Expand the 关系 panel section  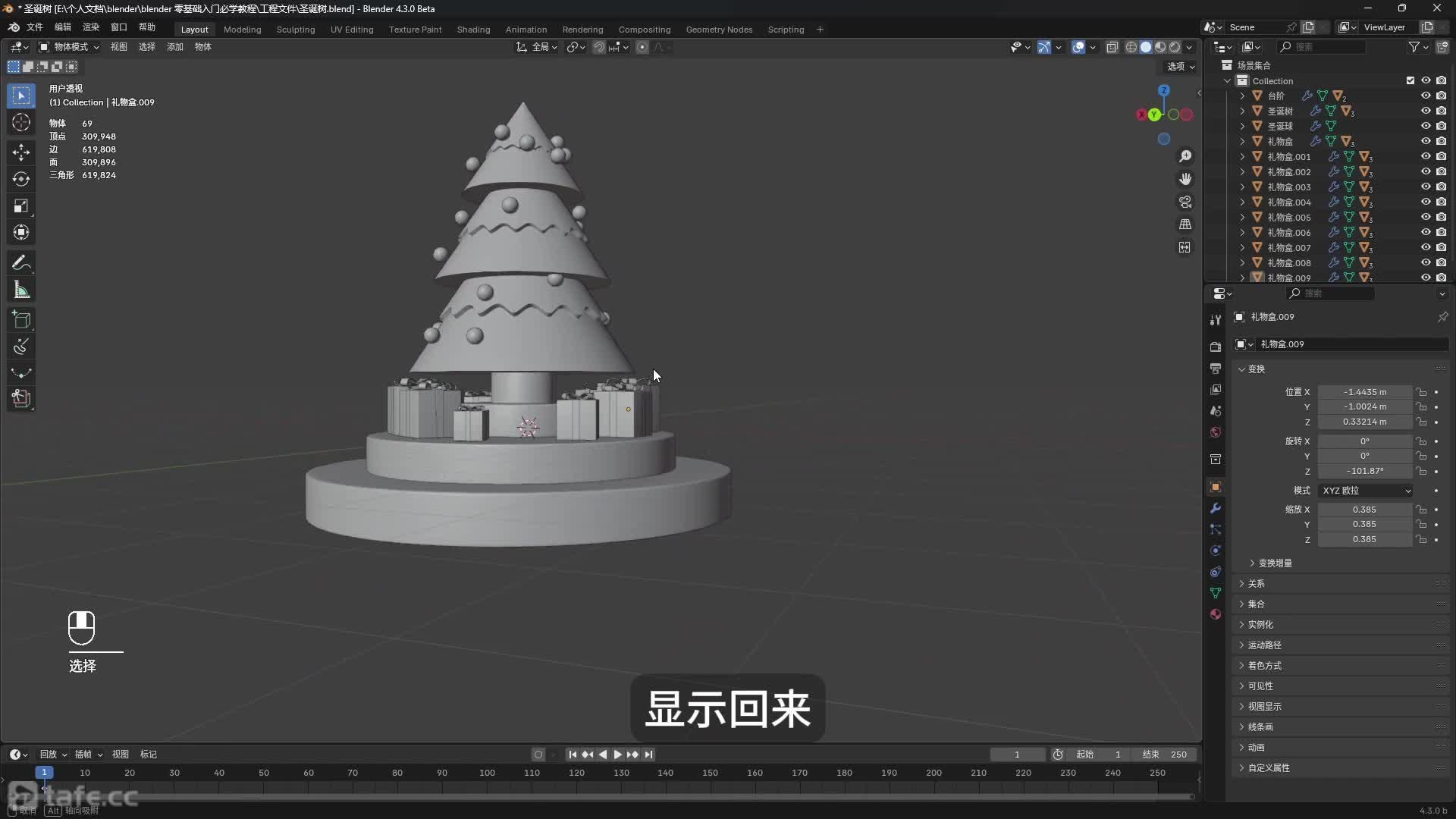(1257, 583)
